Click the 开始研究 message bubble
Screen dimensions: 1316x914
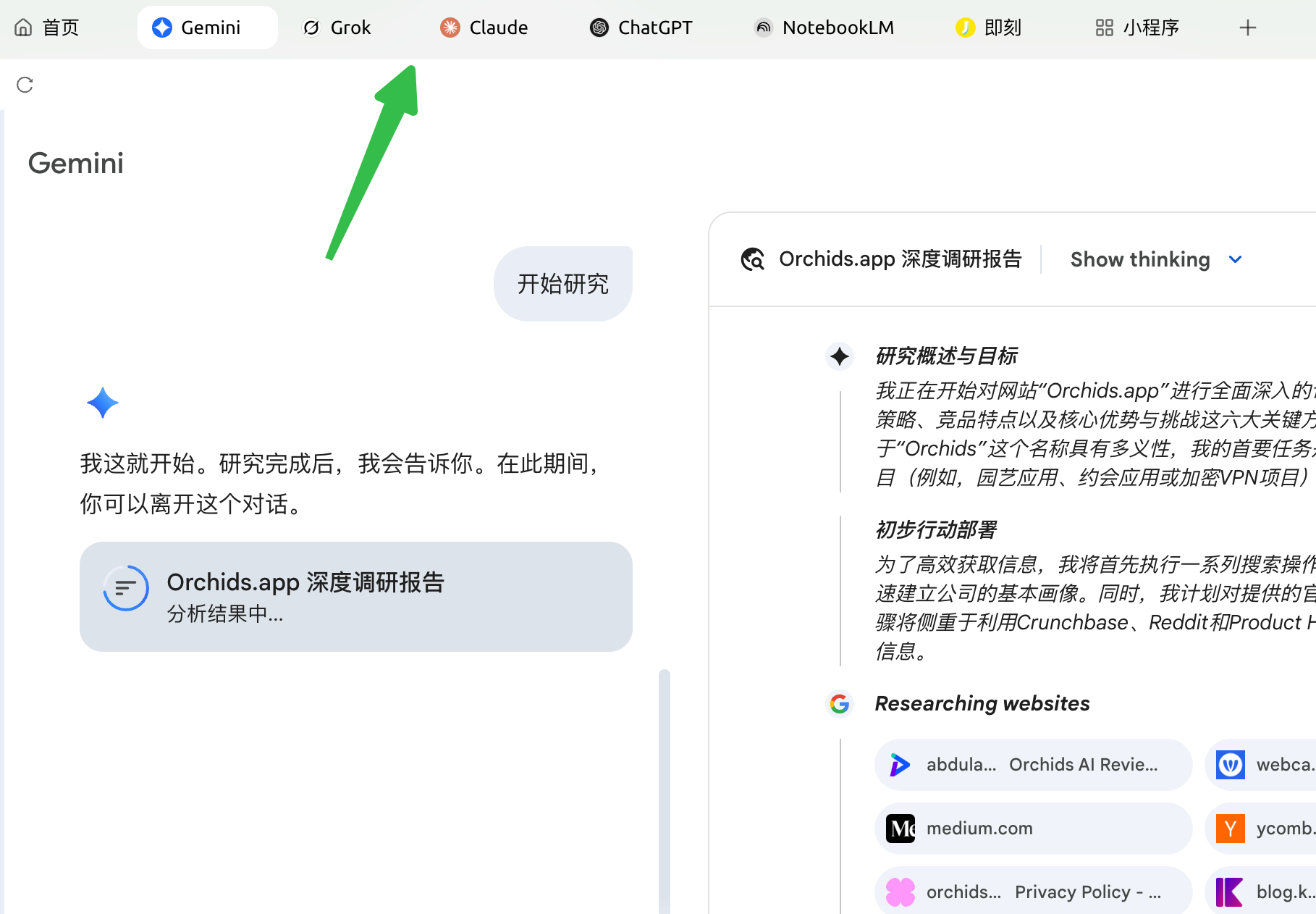click(563, 284)
